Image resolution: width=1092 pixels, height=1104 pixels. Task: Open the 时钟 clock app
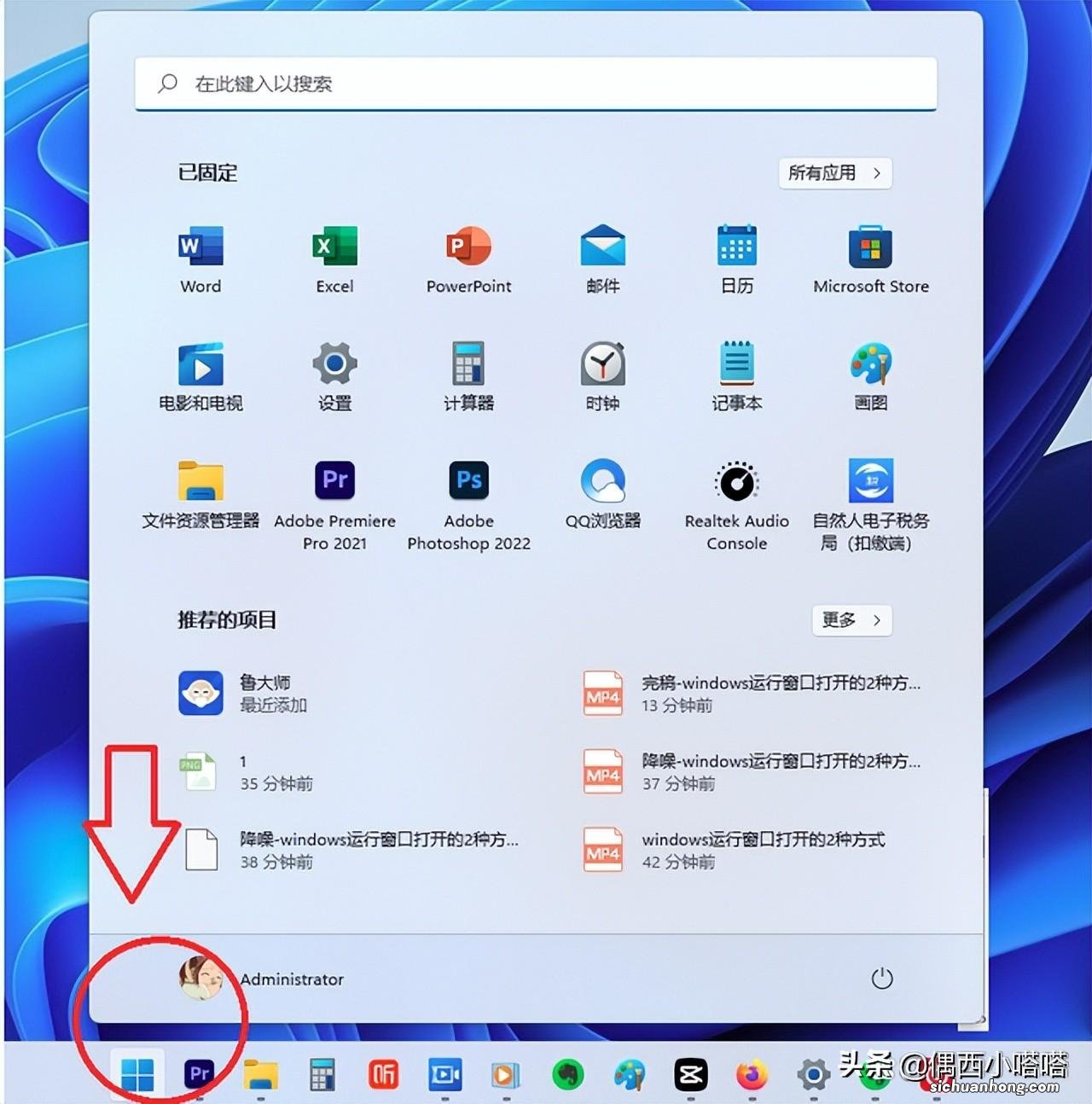(x=602, y=376)
